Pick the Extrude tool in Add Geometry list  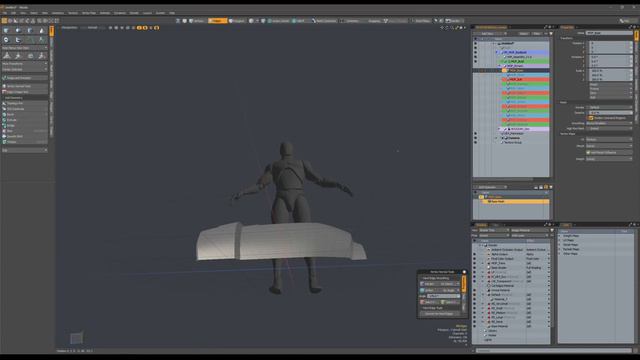[x=24, y=120]
